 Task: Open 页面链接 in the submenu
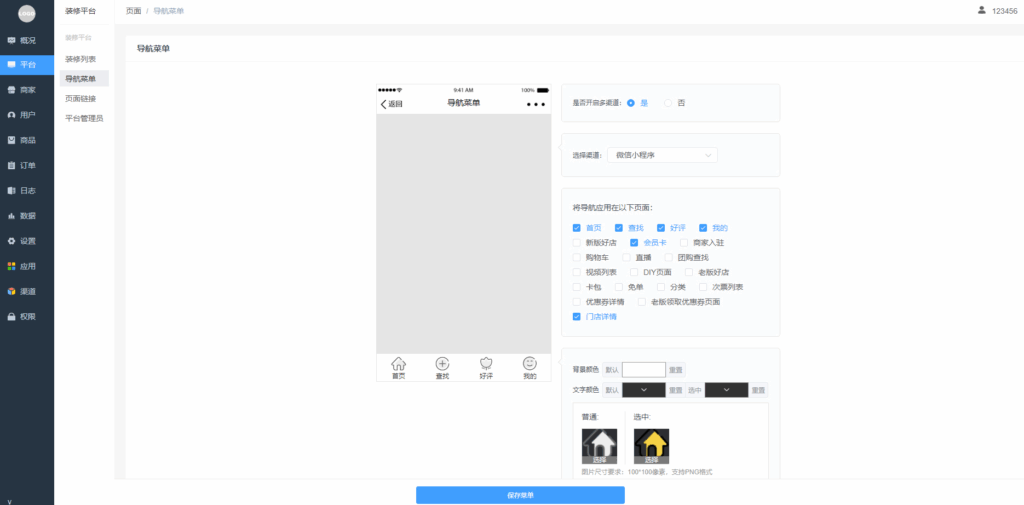[81, 98]
